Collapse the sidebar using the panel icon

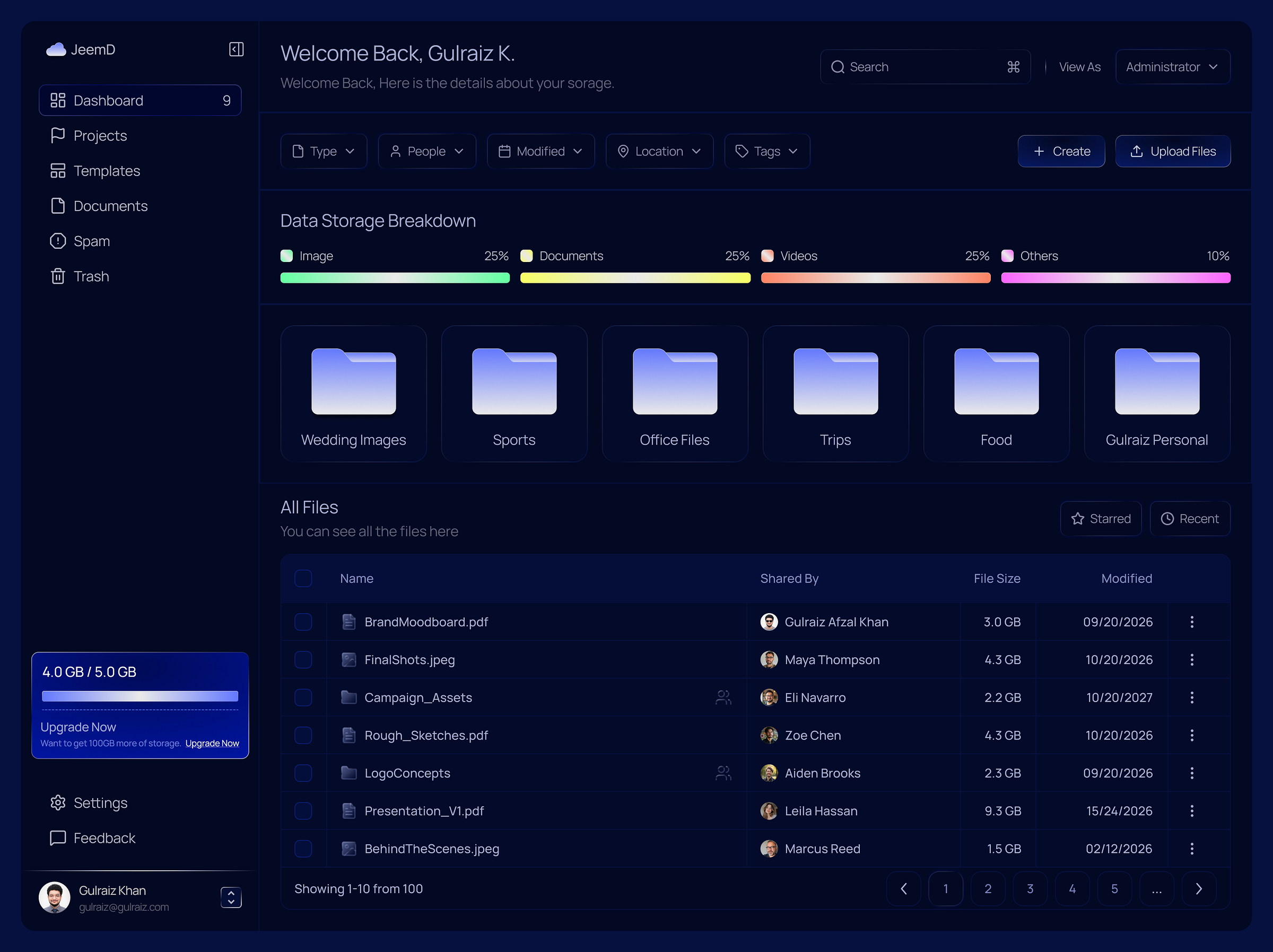pos(236,49)
